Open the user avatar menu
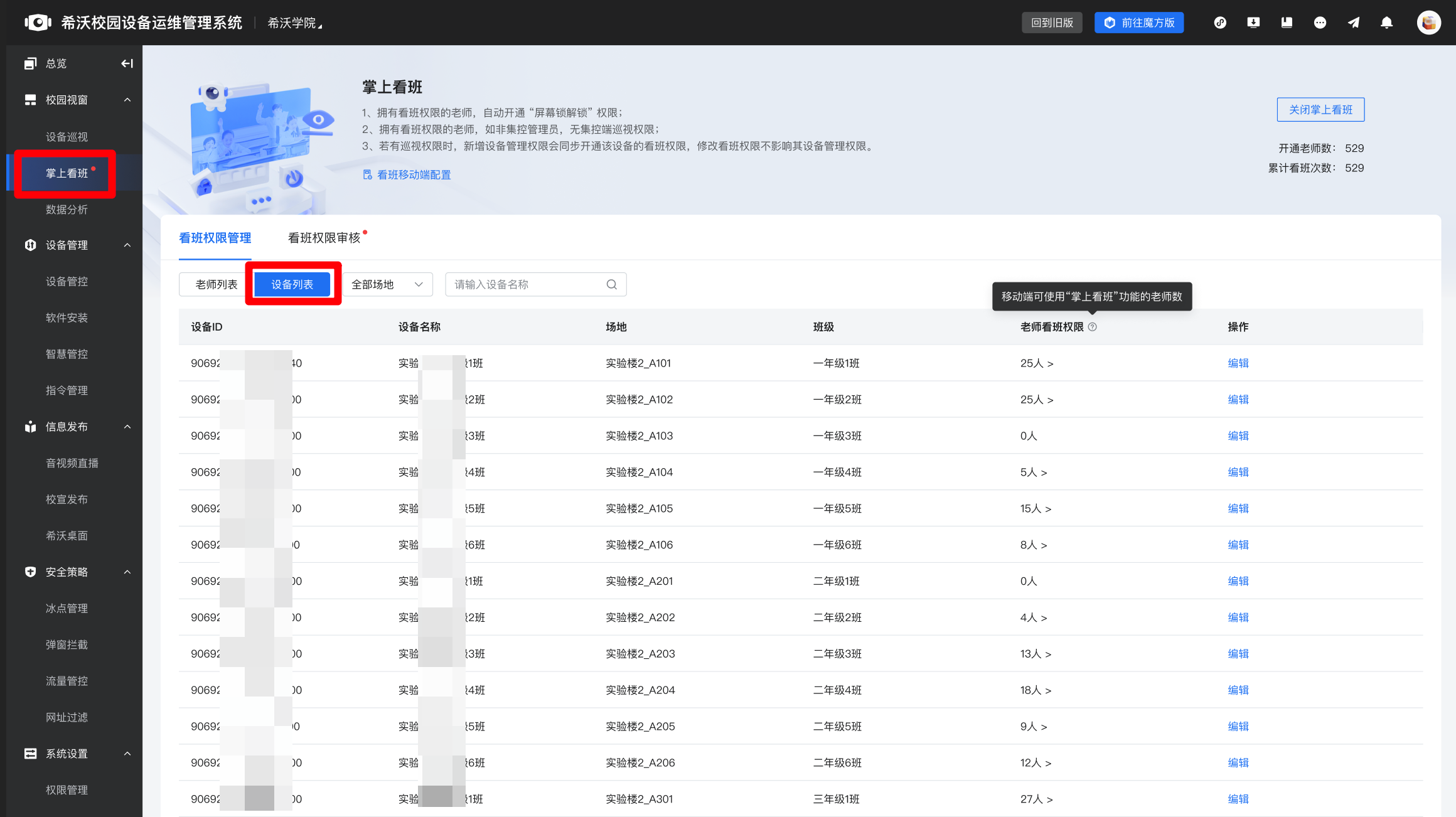1456x817 pixels. (1429, 23)
